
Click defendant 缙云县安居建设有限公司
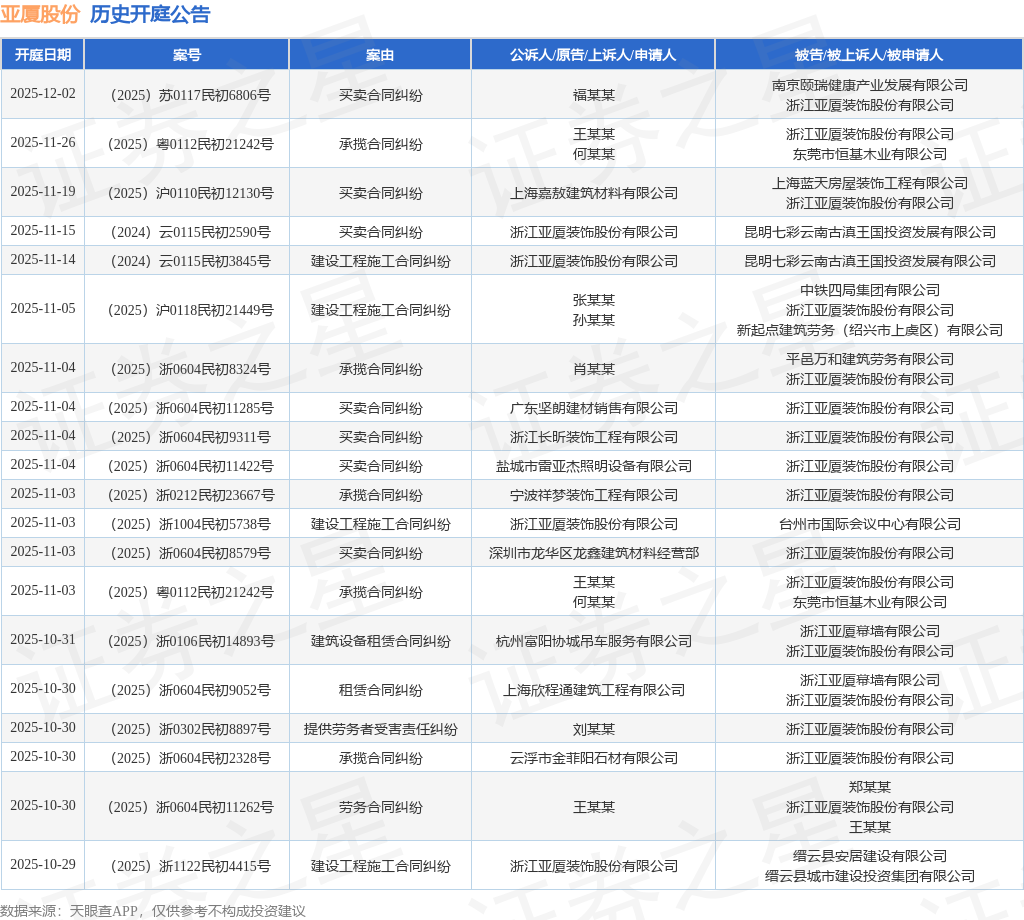[870, 856]
